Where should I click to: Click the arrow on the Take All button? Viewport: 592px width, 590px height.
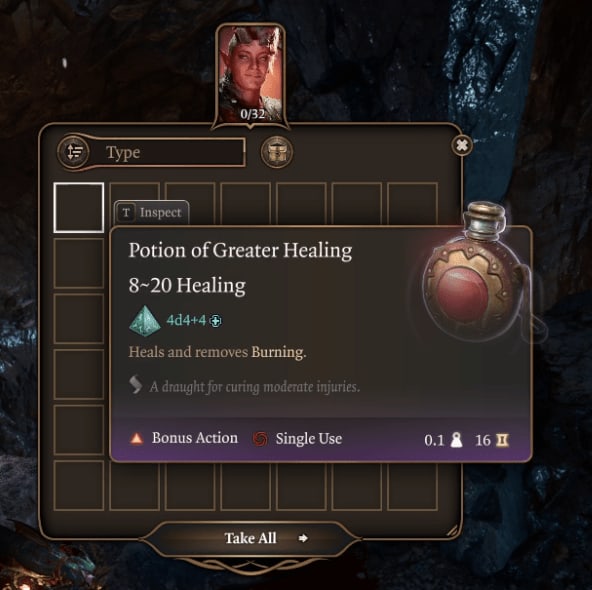pos(303,538)
